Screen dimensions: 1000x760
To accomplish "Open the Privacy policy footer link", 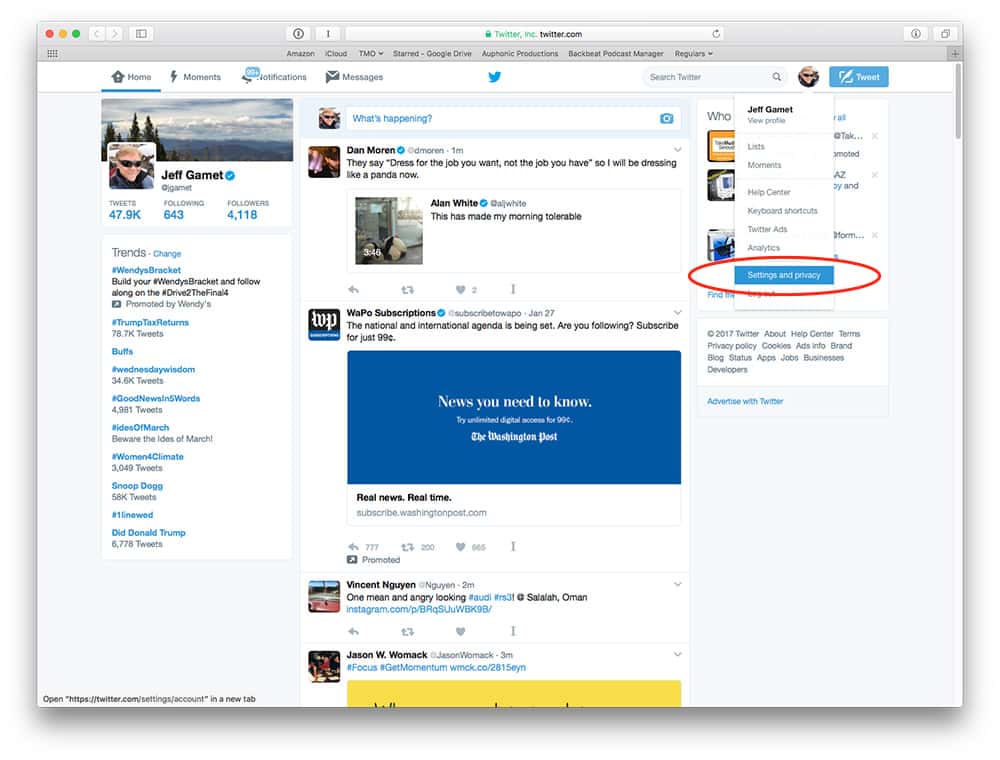I will [x=732, y=346].
